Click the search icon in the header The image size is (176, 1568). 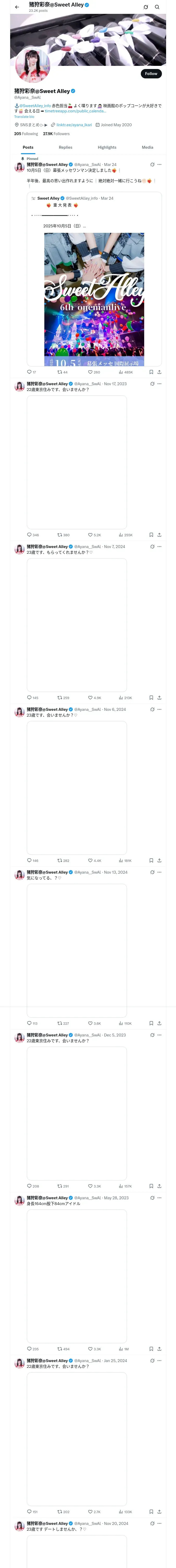pos(157,7)
